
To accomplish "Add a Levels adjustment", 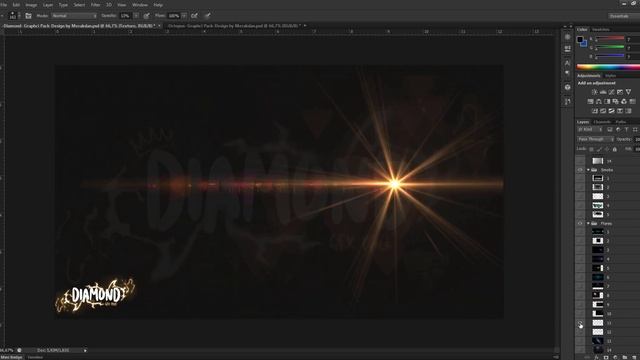I will (603, 92).
